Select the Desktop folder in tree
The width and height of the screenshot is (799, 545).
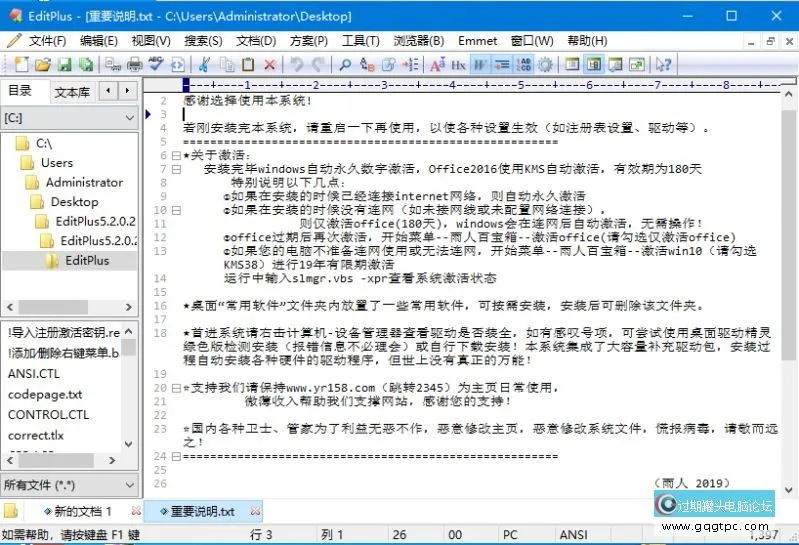74,202
